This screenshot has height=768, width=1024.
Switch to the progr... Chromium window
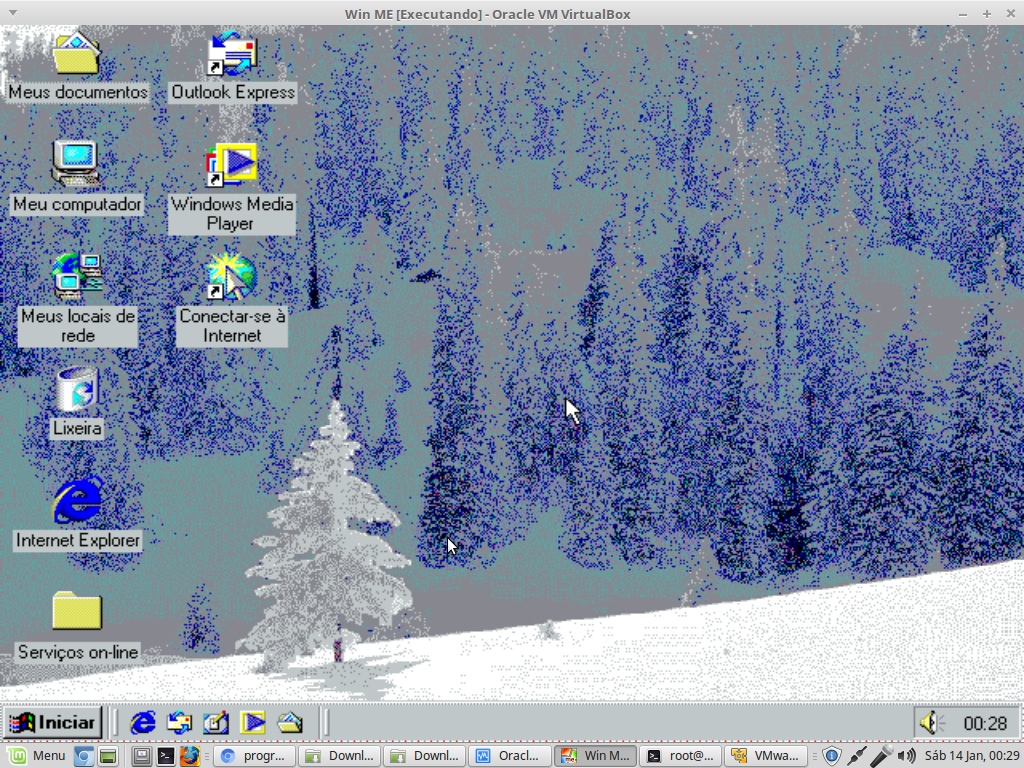[x=255, y=756]
